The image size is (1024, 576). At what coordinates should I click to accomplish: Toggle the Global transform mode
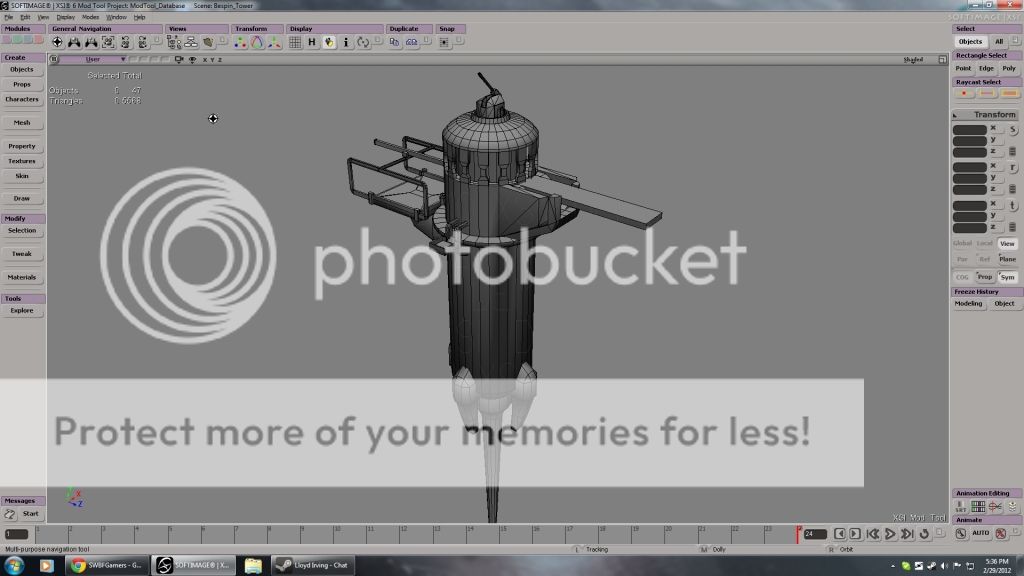tap(963, 244)
